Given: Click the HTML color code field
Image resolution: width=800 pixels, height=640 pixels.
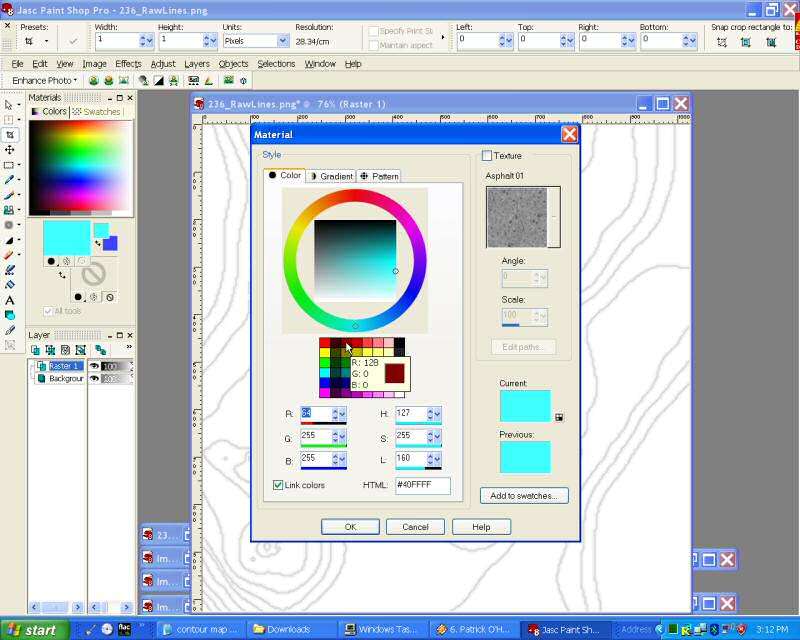Looking at the screenshot, I should pos(422,485).
